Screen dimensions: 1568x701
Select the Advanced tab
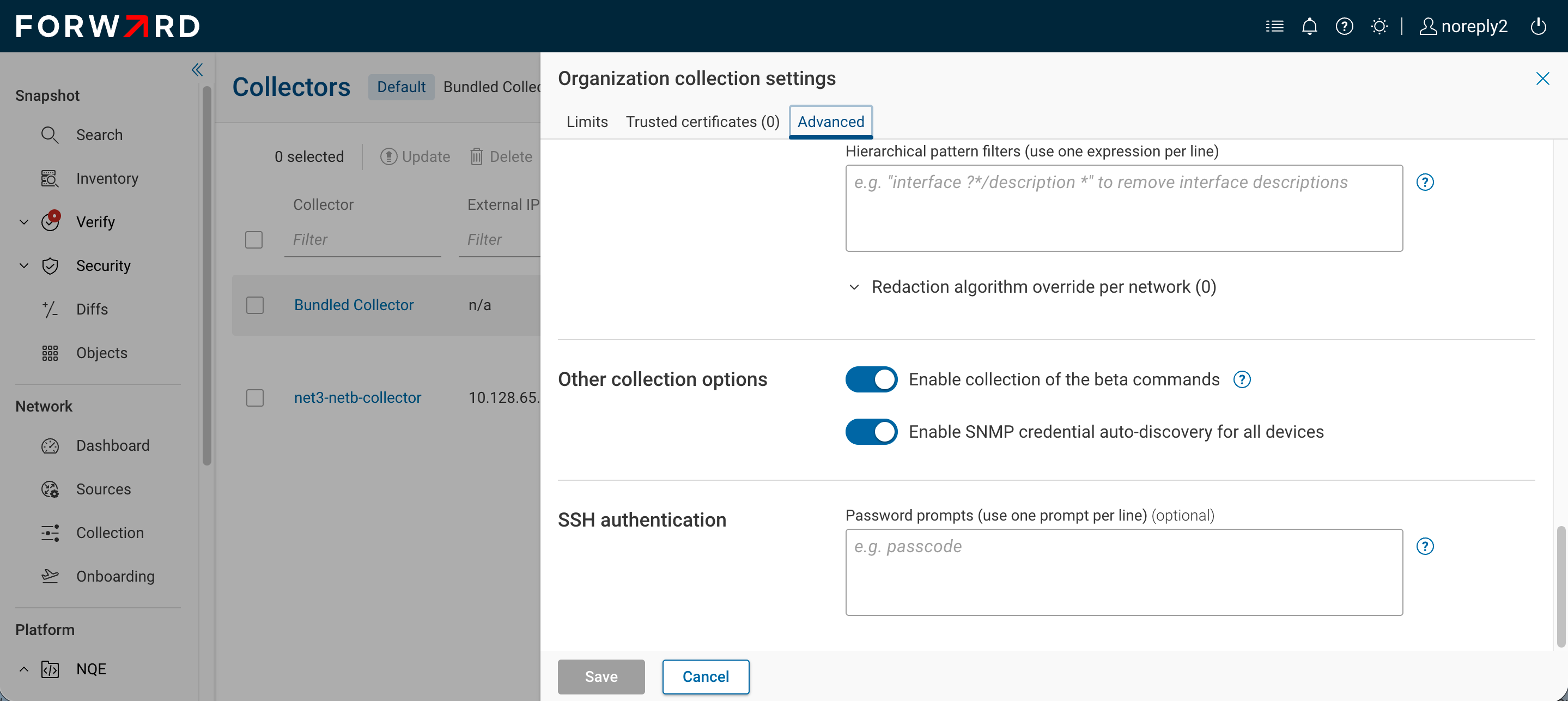[x=831, y=122]
